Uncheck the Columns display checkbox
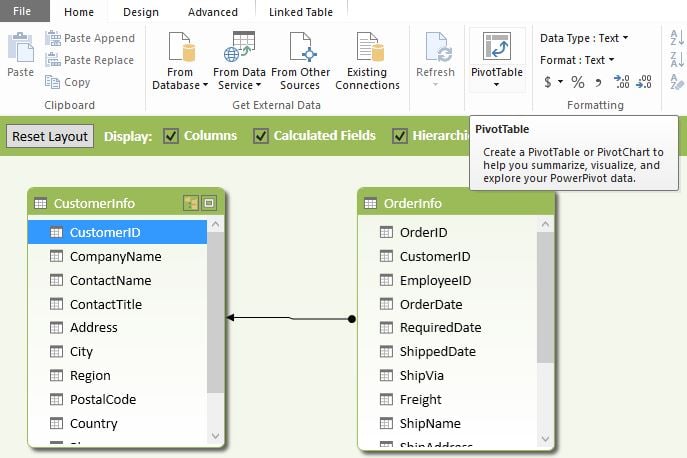 [x=171, y=136]
